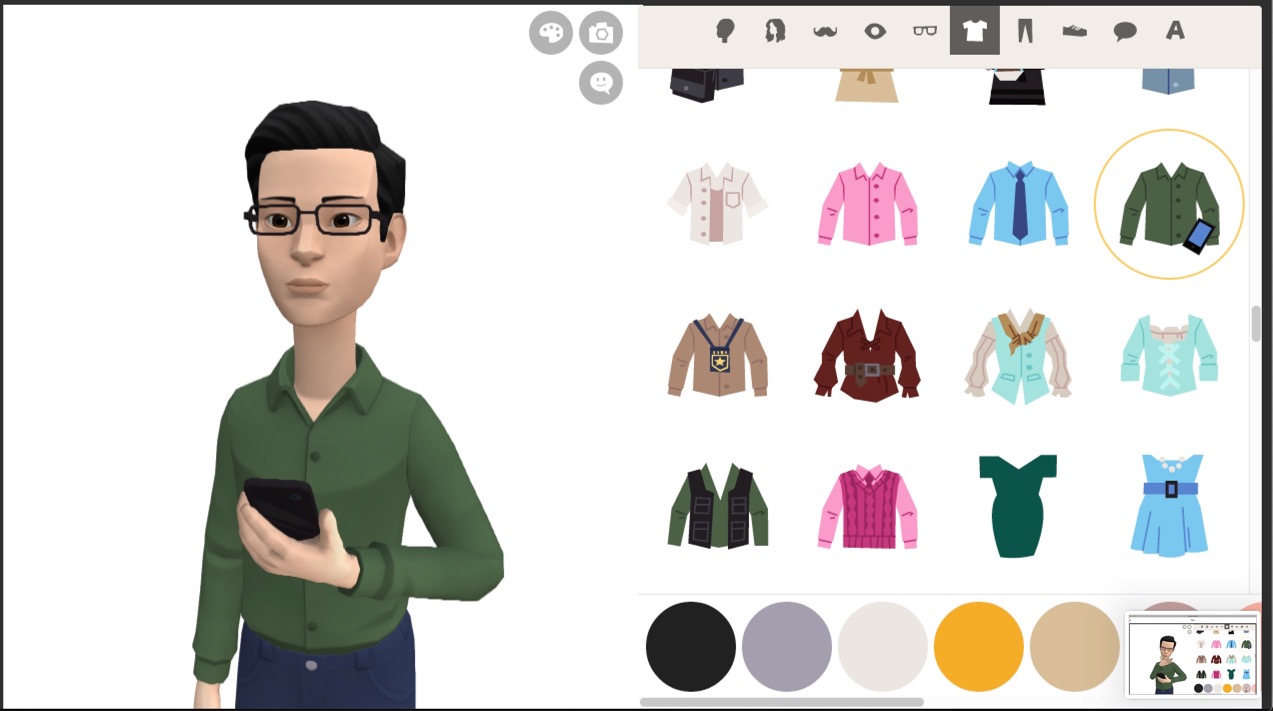Choose the dark green off-shoulder dress
The width and height of the screenshot is (1273, 711).
pyautogui.click(x=1019, y=505)
